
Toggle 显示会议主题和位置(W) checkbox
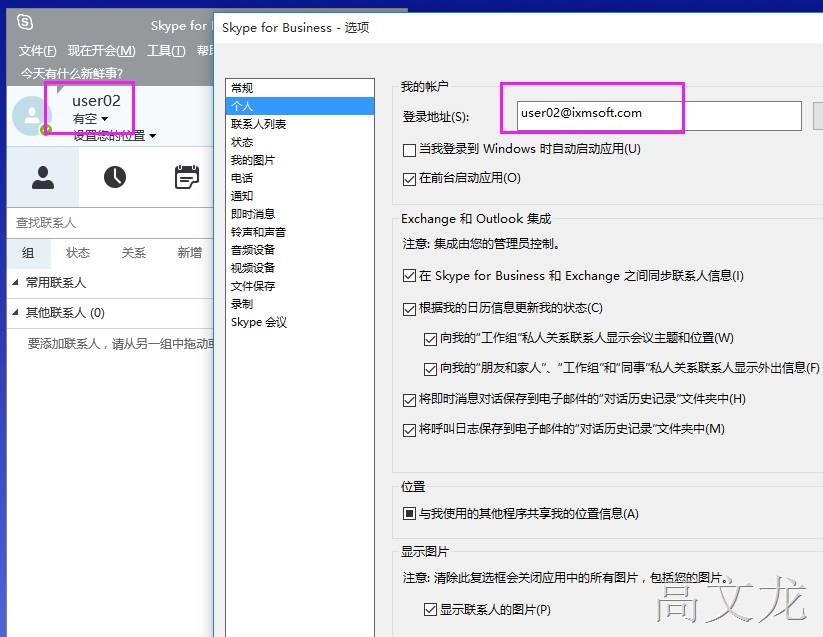point(430,339)
